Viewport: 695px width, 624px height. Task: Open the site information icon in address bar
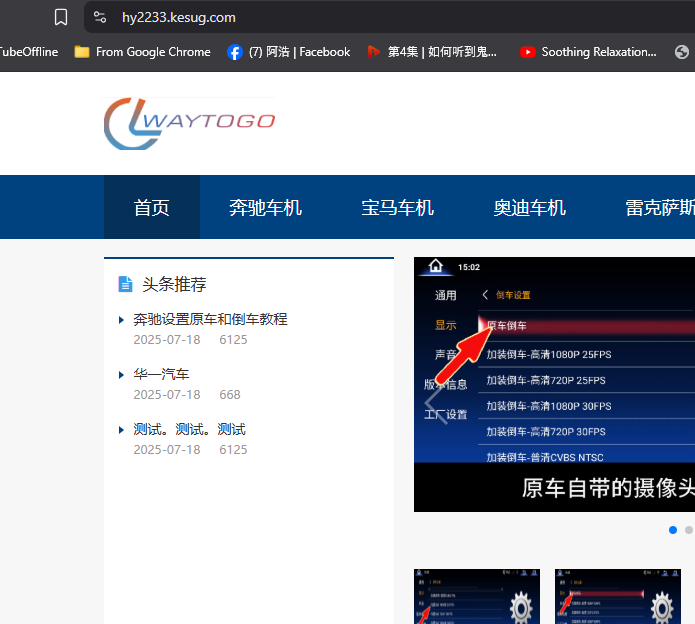(x=100, y=17)
